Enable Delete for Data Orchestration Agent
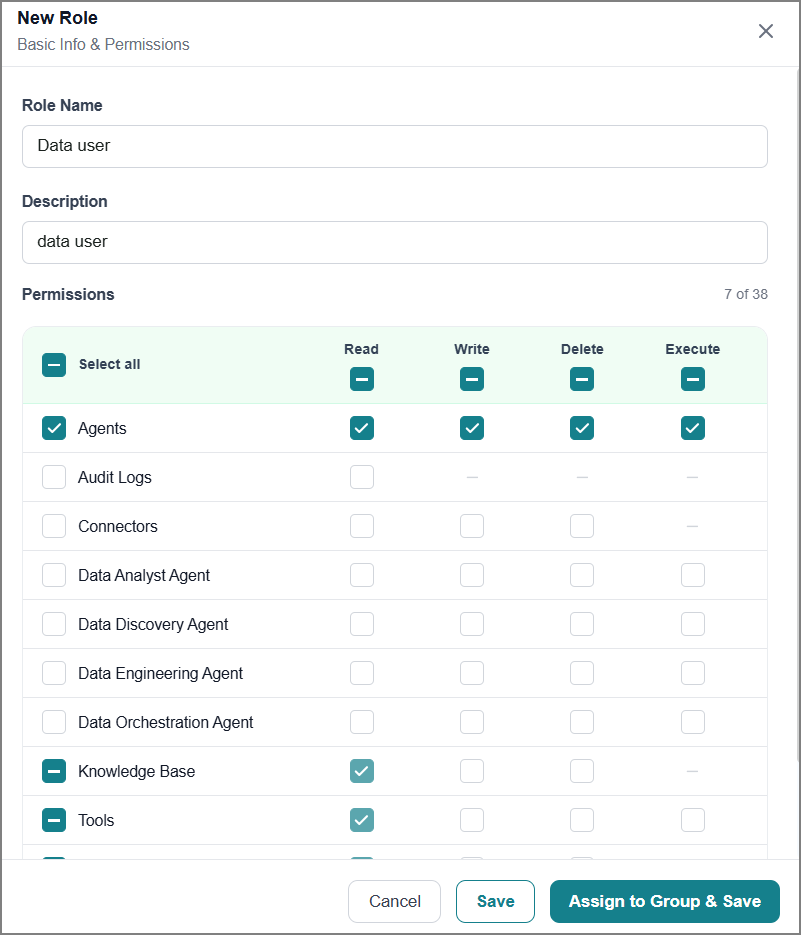This screenshot has width=801, height=935. pyautogui.click(x=582, y=722)
